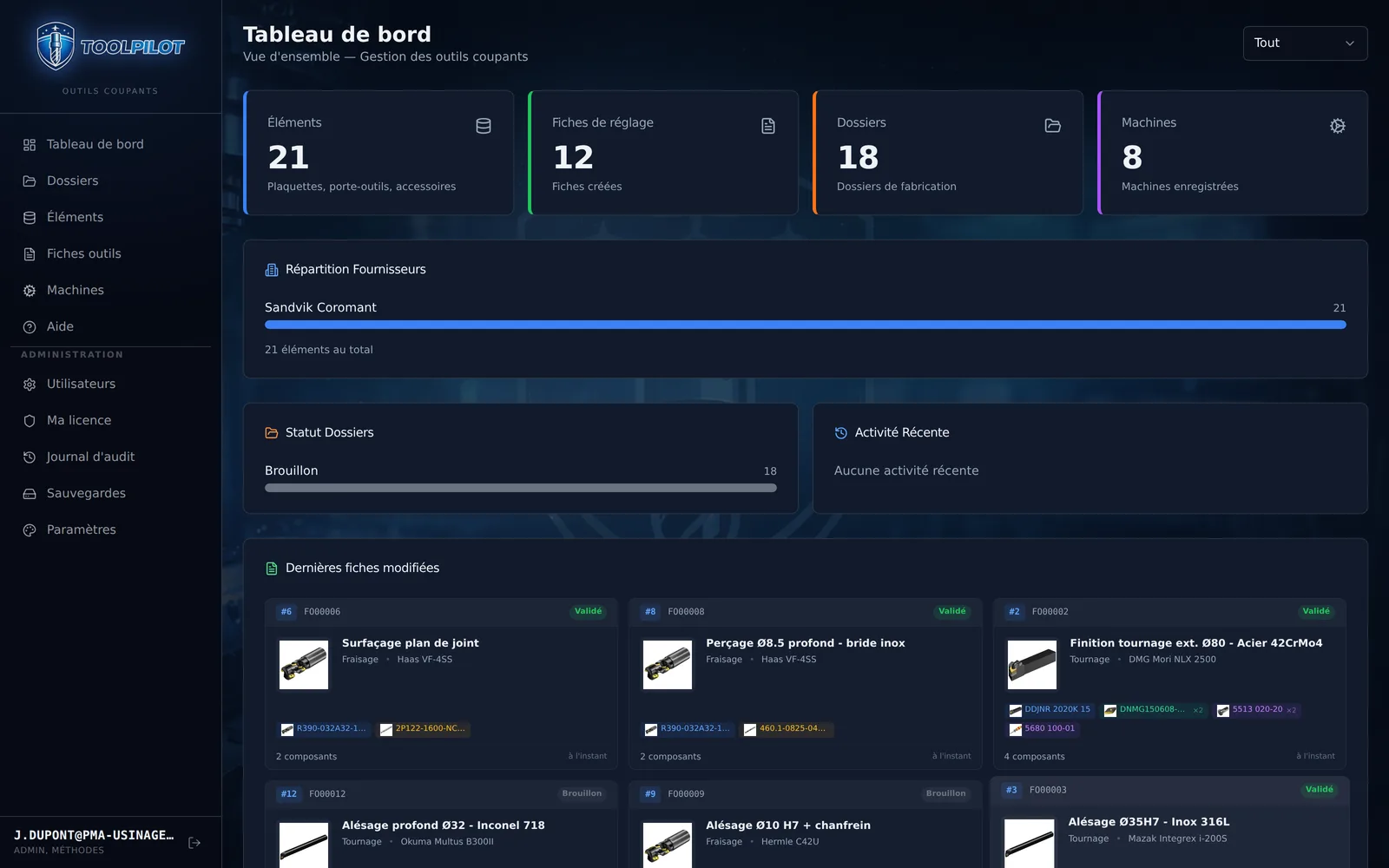The image size is (1389, 868).
Task: Open Fiches outils in the sidebar
Action: [110, 253]
